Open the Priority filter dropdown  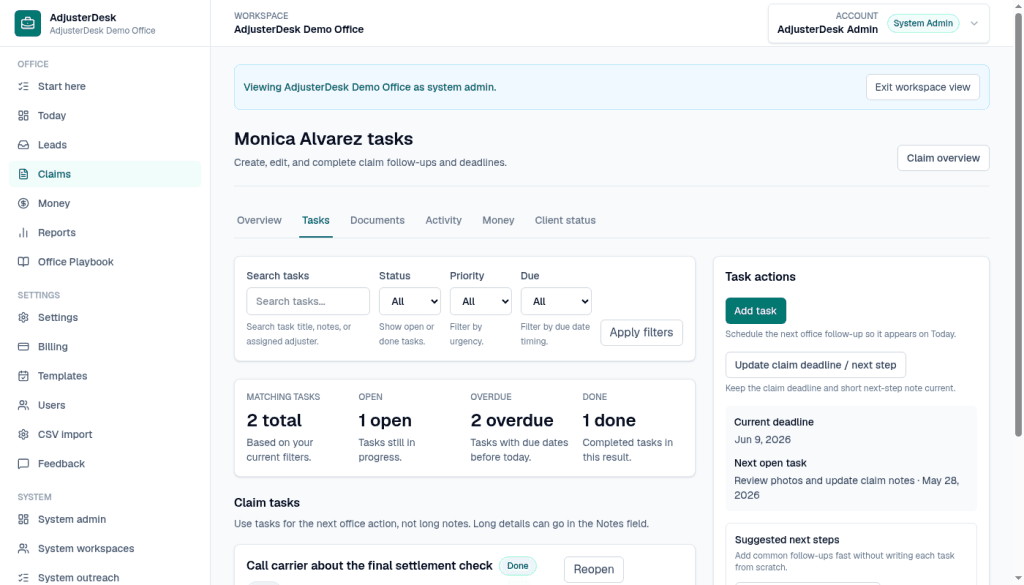tap(481, 301)
